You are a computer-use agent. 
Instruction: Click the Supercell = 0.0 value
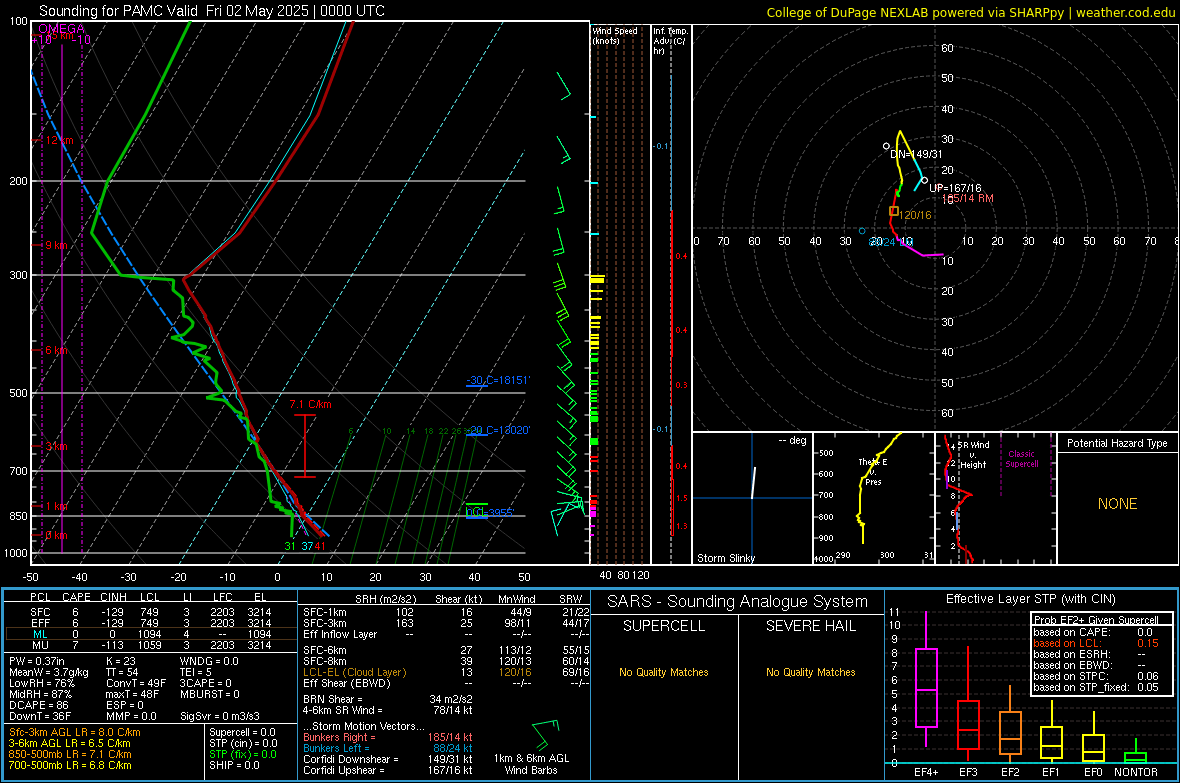pyautogui.click(x=242, y=732)
